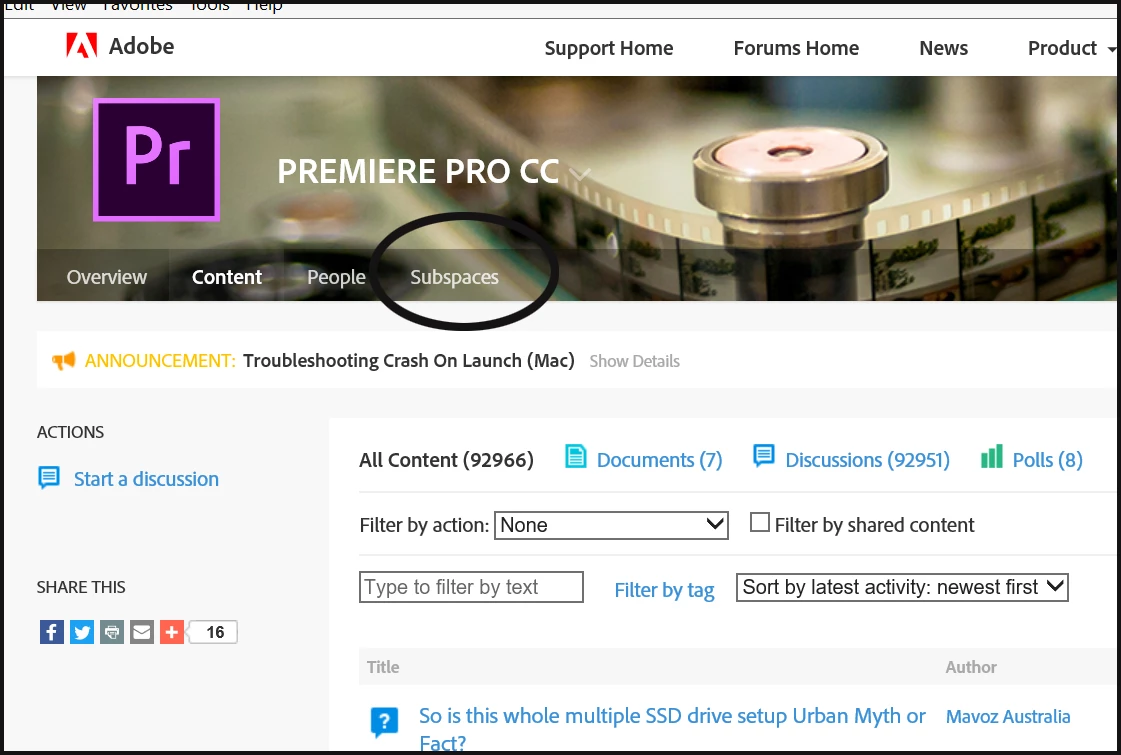Open the Sort by latest activity dropdown

[x=902, y=587]
